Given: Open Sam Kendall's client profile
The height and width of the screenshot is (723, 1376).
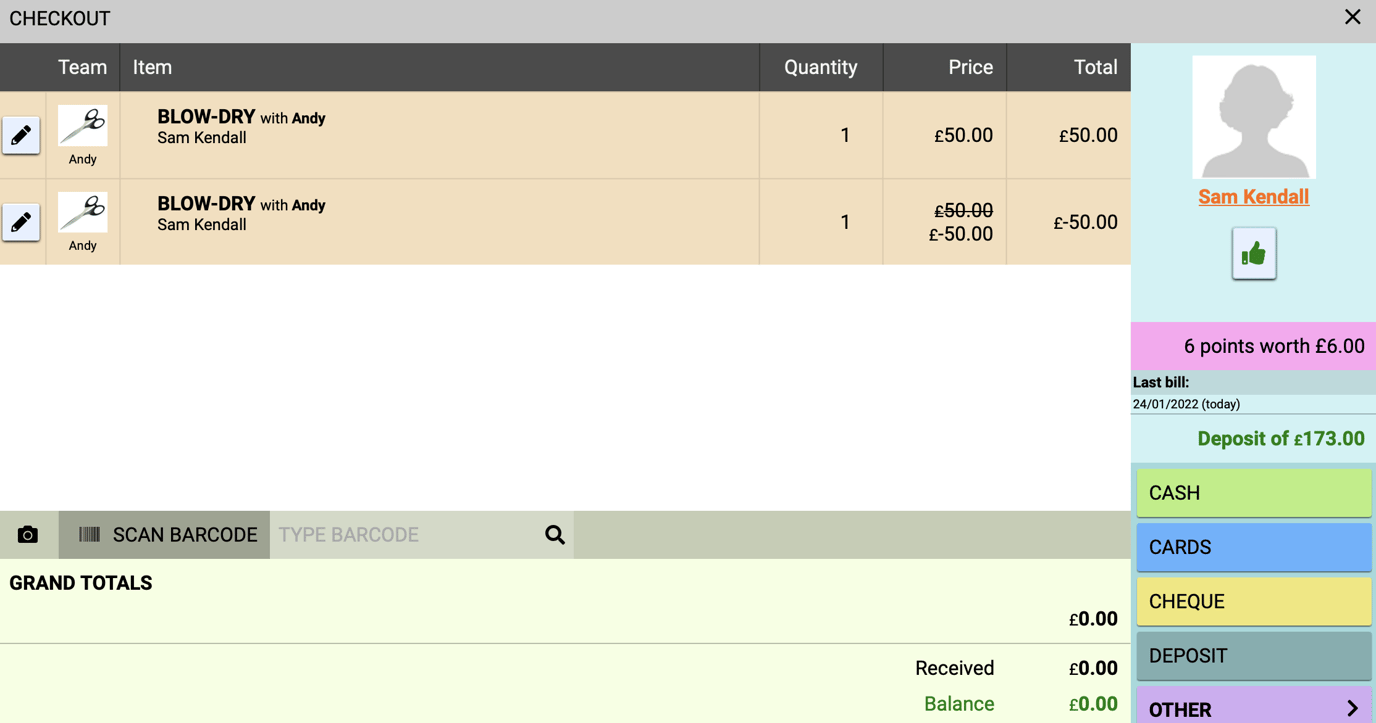Looking at the screenshot, I should click(x=1253, y=197).
